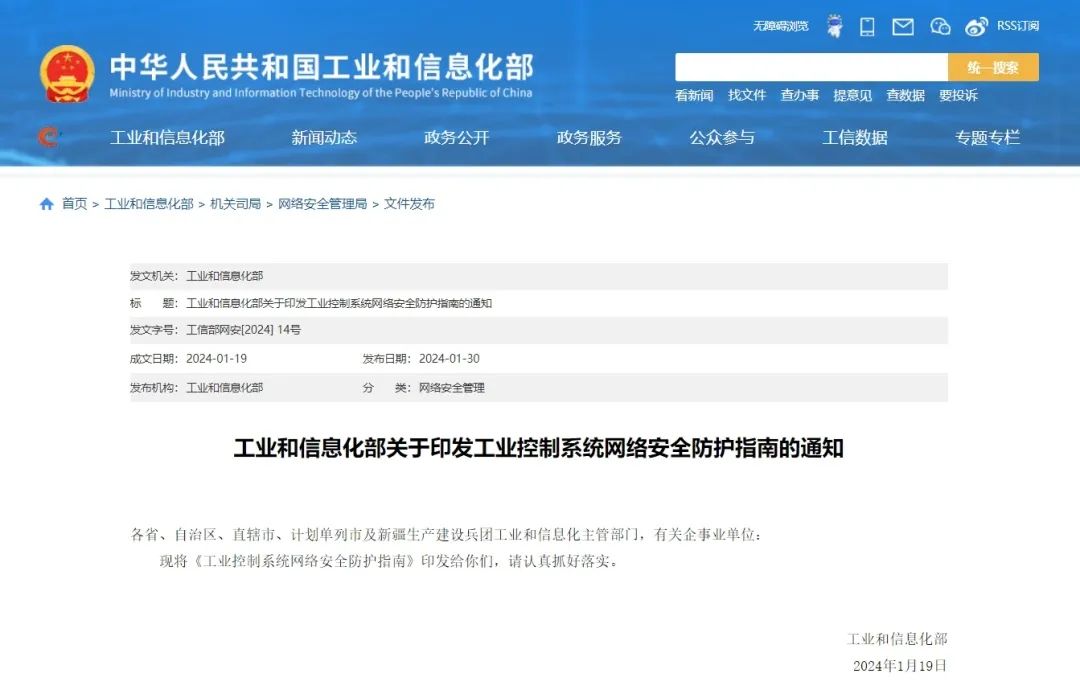Select 要投诉 quick link

pos(959,95)
